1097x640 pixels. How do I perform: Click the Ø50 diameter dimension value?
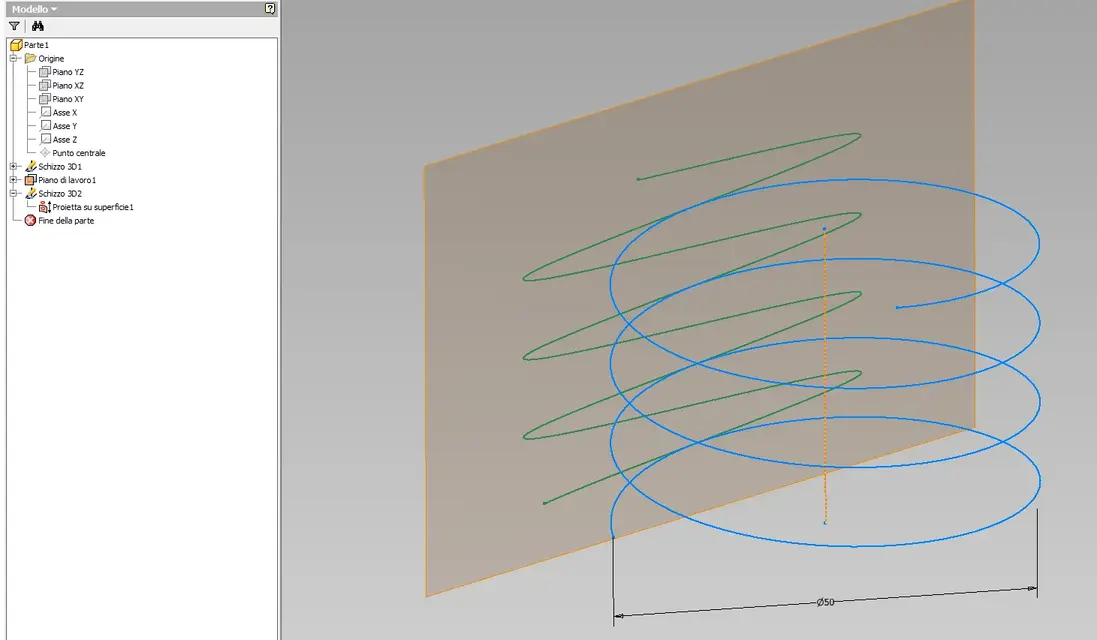coord(826,602)
